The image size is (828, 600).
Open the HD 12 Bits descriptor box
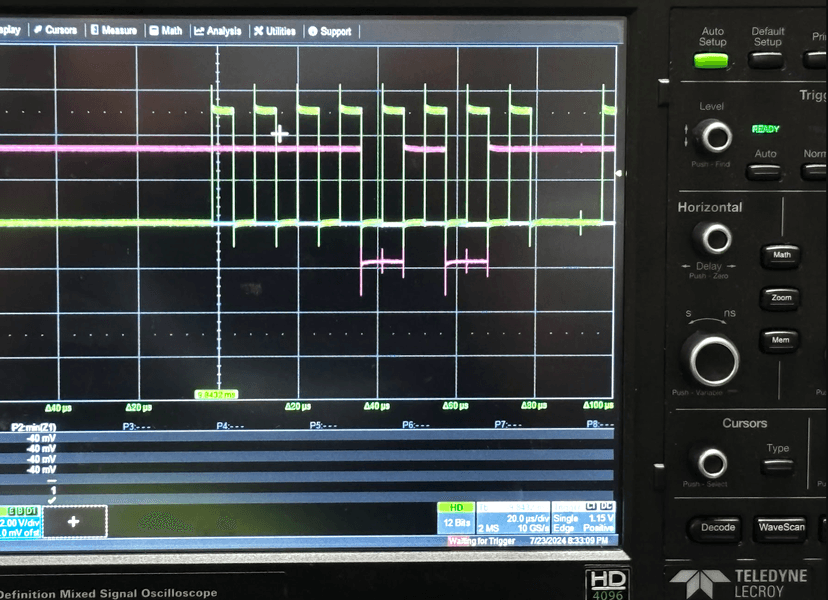coord(455,516)
